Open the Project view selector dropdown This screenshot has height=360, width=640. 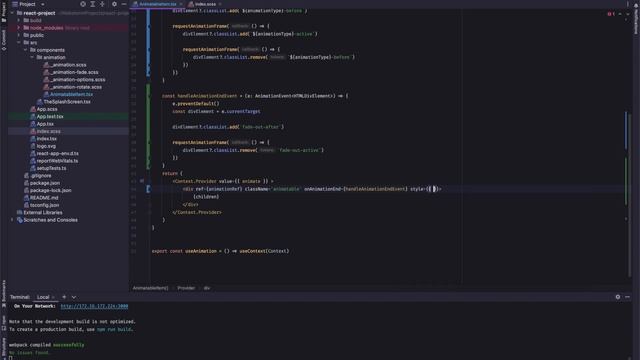tap(28, 4)
